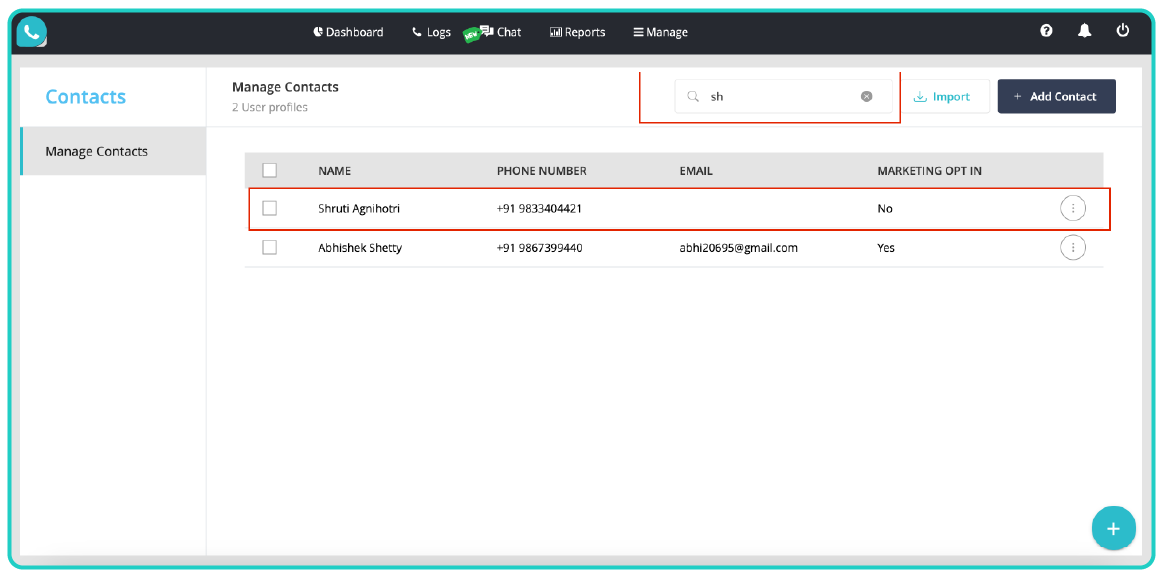Clear the search field using X icon
1163x583 pixels.
pos(866,96)
